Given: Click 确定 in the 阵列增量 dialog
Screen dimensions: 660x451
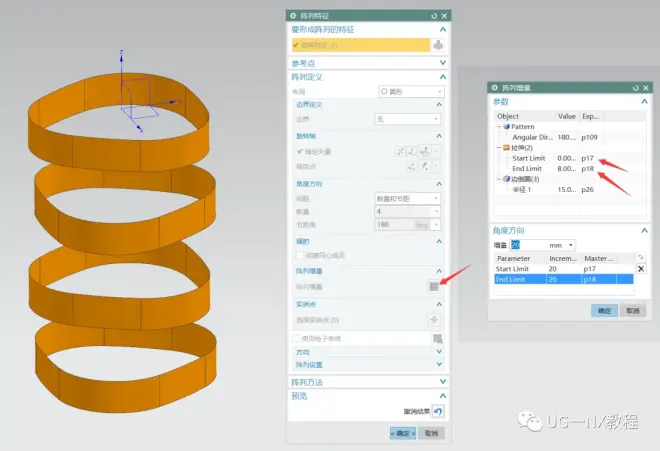Looking at the screenshot, I should (603, 311).
